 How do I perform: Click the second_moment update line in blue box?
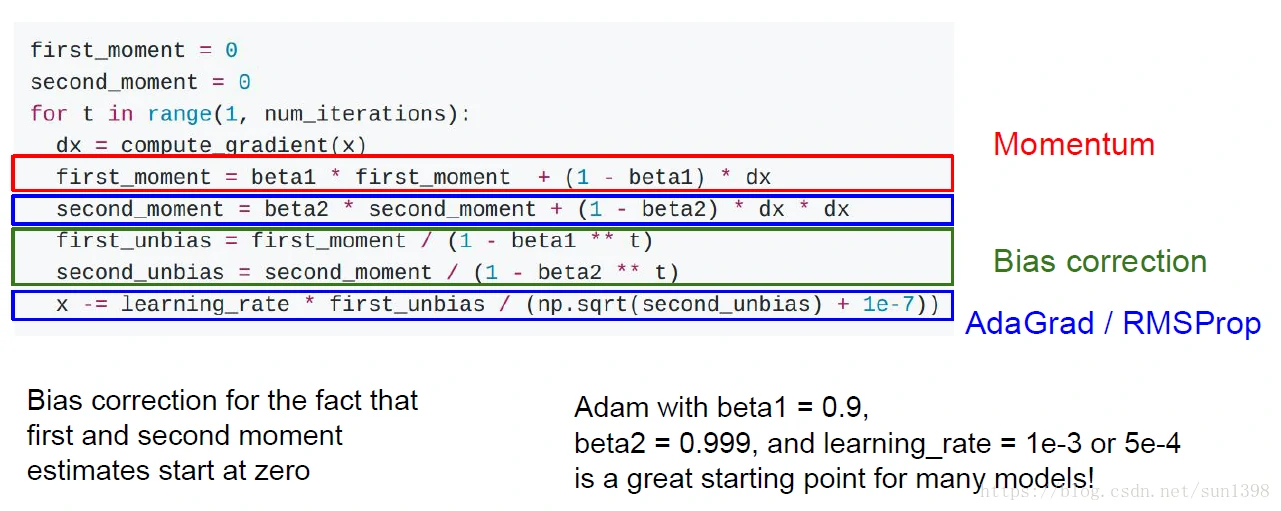pos(452,209)
